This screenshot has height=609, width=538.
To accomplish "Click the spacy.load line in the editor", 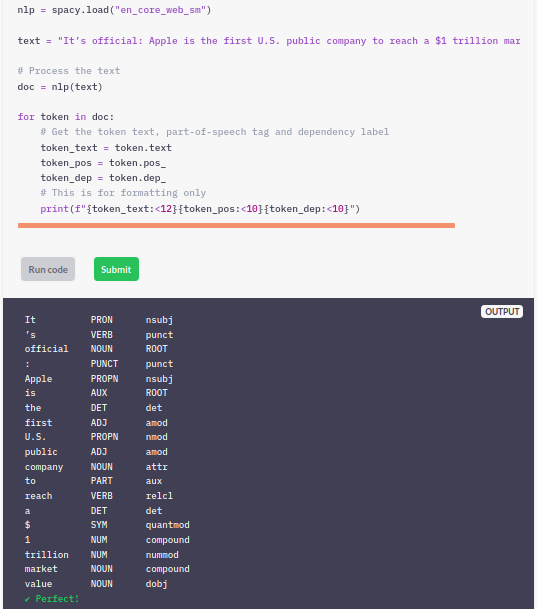I will point(114,10).
